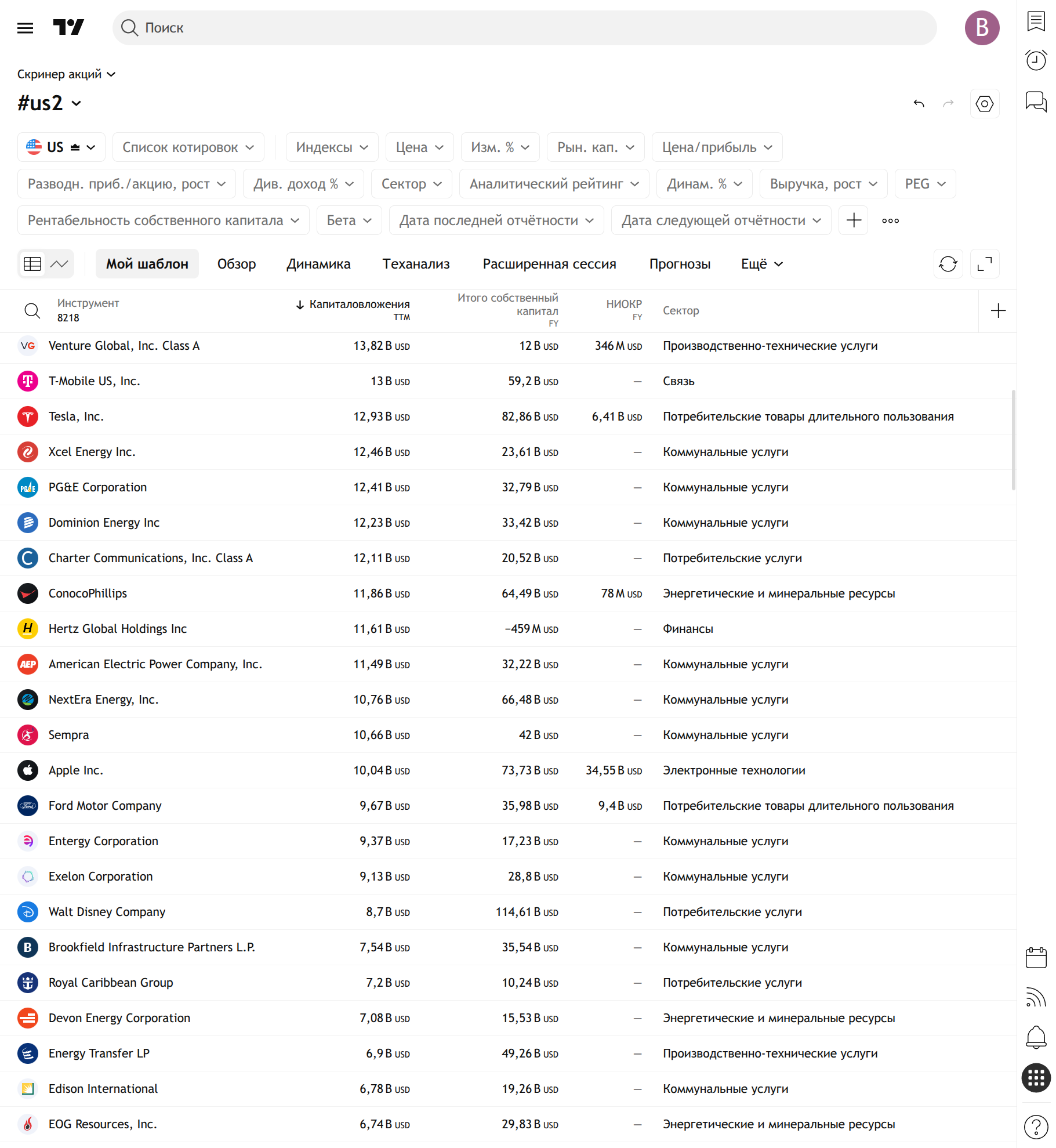
Task: Open the Индексы filter dropdown
Action: [332, 147]
